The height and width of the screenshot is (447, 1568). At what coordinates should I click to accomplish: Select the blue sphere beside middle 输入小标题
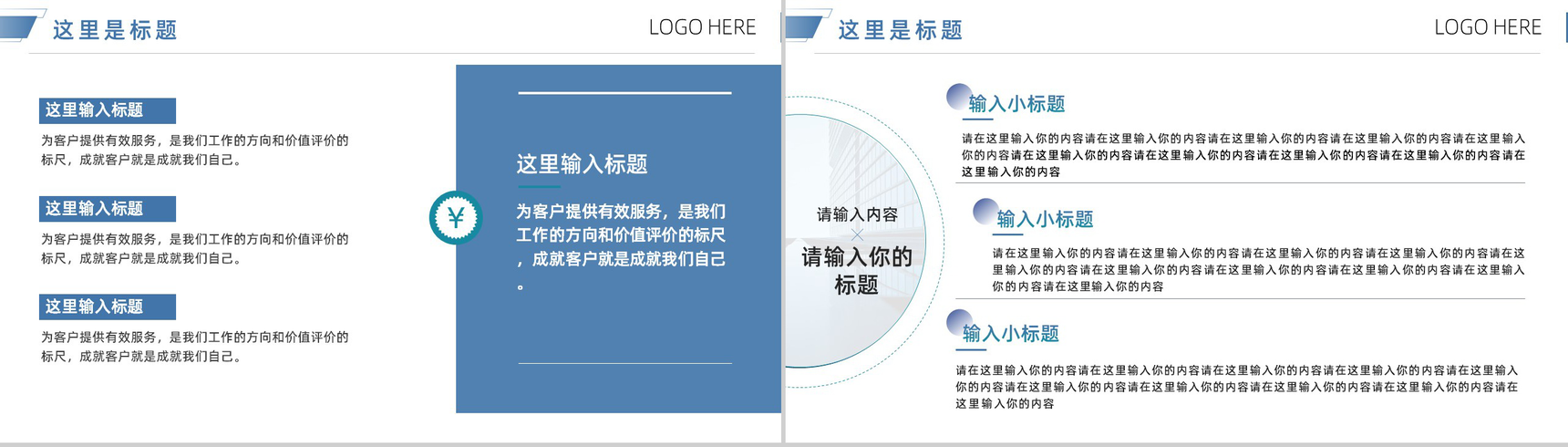point(986,212)
